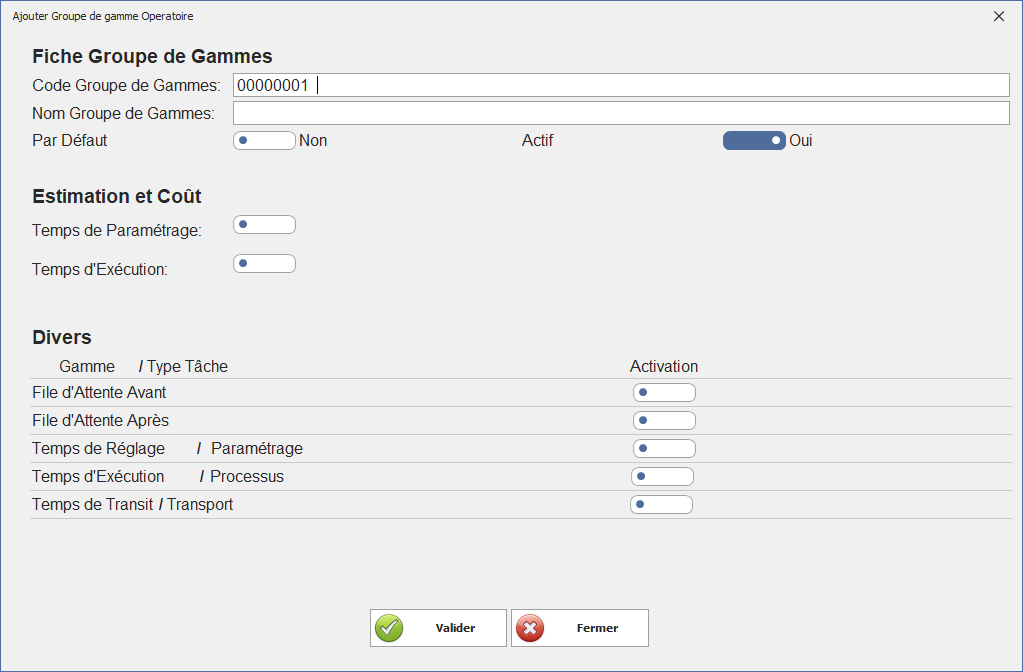Focus the Code Groupe de Gammes field
Screen dimensions: 1023x672
pos(620,85)
